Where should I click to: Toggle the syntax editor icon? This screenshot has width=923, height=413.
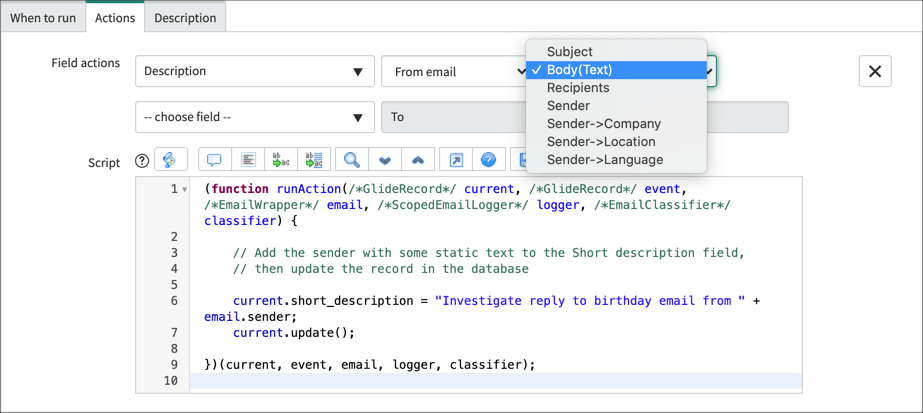171,160
